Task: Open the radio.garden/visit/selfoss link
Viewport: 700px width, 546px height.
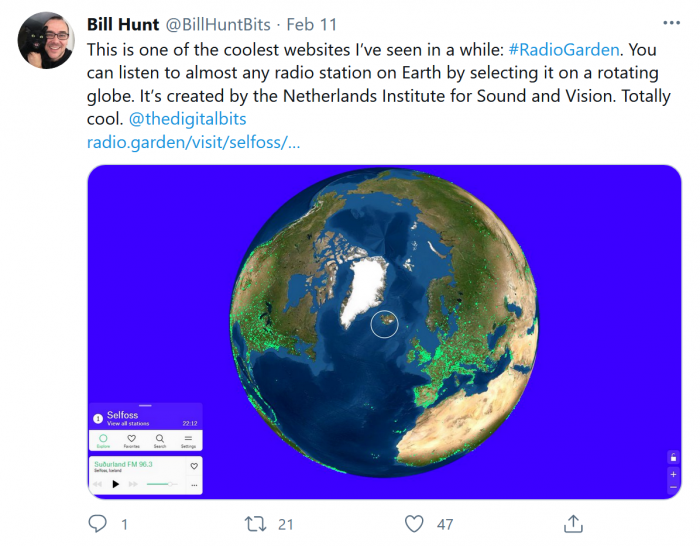Action: (x=193, y=142)
